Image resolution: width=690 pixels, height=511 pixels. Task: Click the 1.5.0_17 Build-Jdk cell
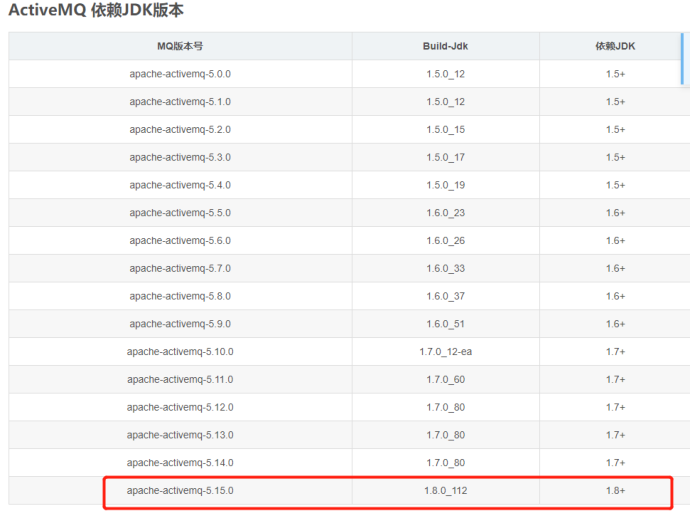tap(445, 157)
